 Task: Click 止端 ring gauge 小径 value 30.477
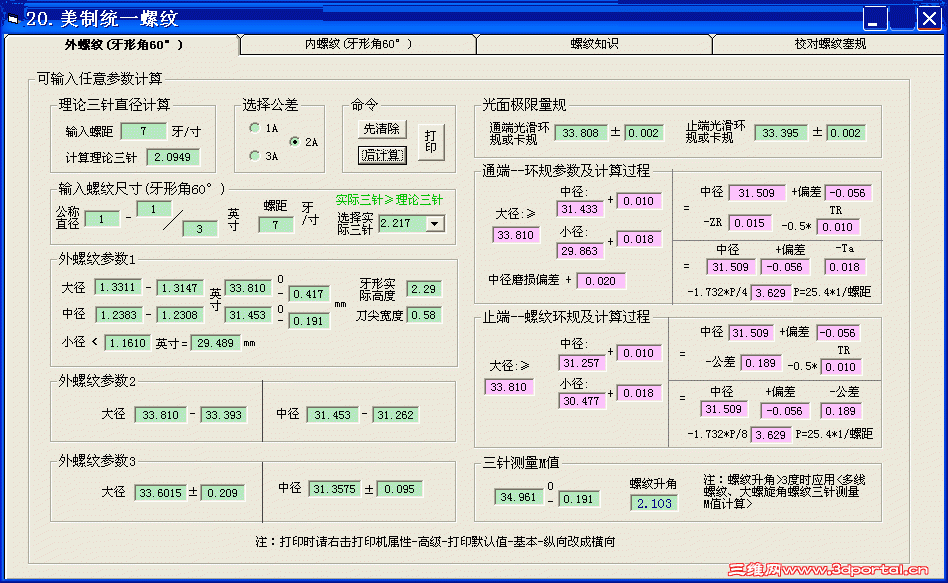click(581, 400)
